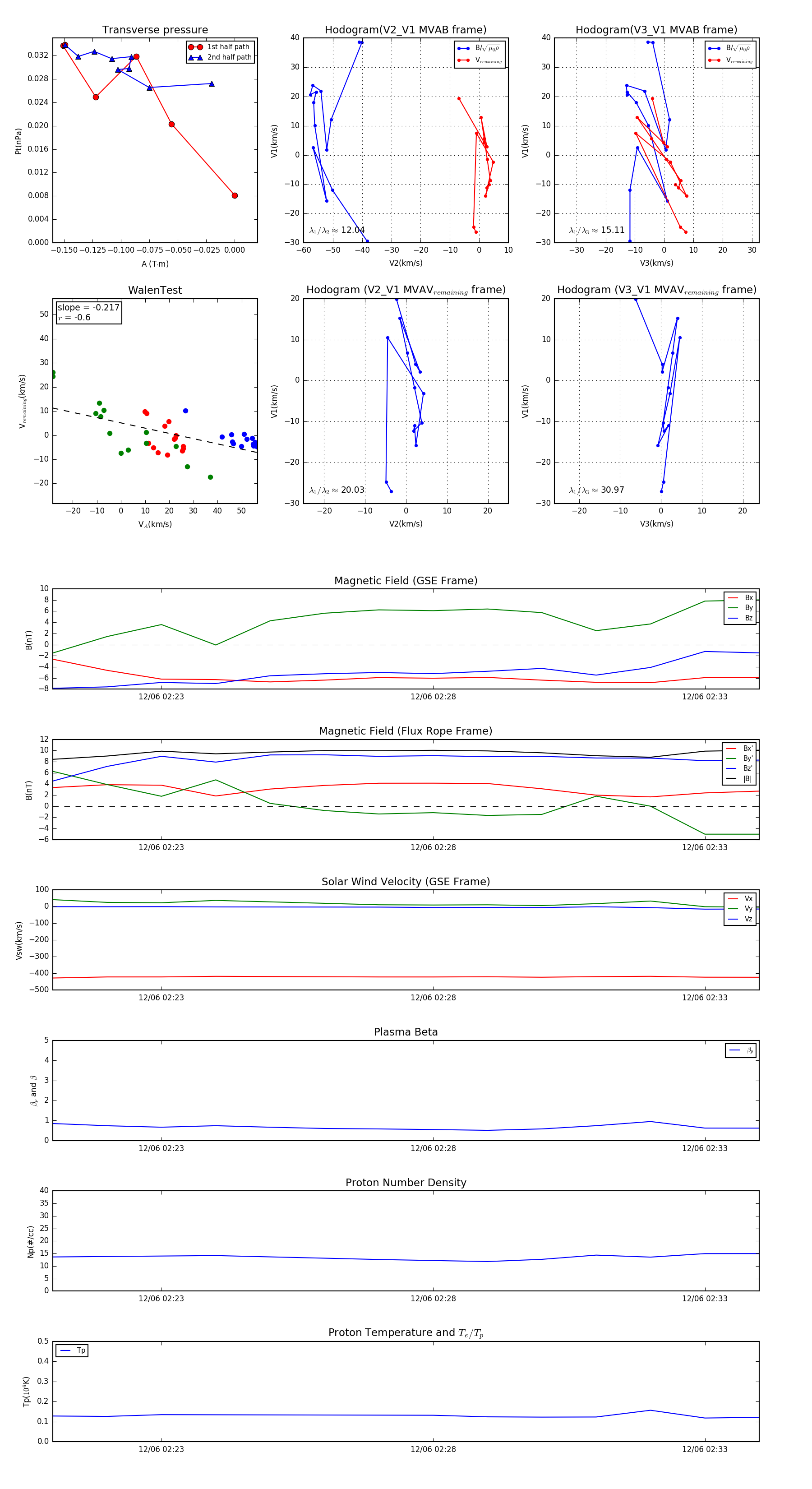The height and width of the screenshot is (1489, 812).
Task: Click the "Tp(10^6K)" y-axis label
Action: click(x=26, y=1392)
